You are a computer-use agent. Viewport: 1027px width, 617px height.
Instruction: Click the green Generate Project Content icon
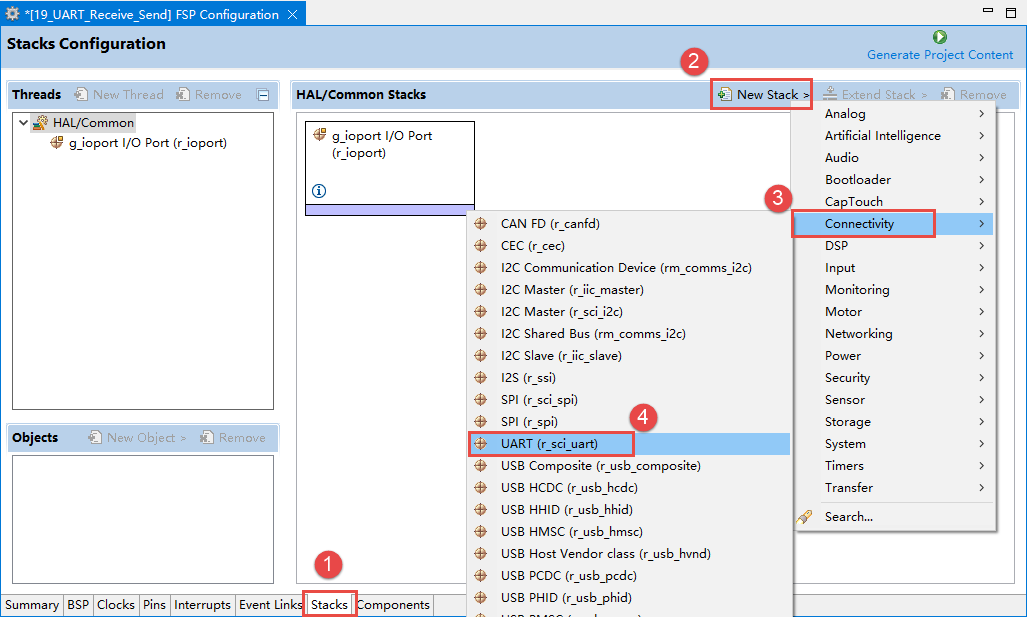(x=940, y=37)
